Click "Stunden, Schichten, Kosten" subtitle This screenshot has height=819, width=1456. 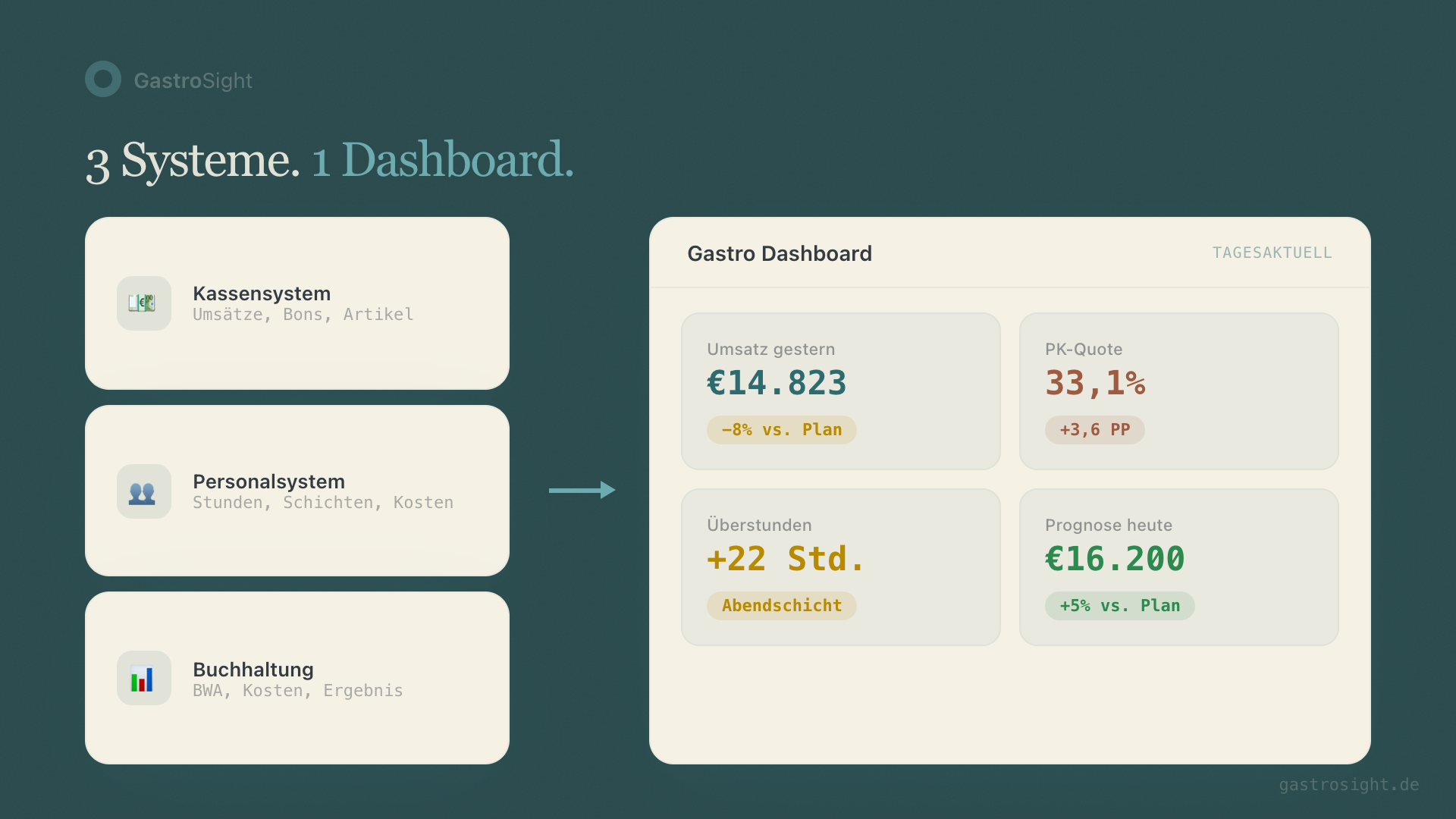coord(323,503)
